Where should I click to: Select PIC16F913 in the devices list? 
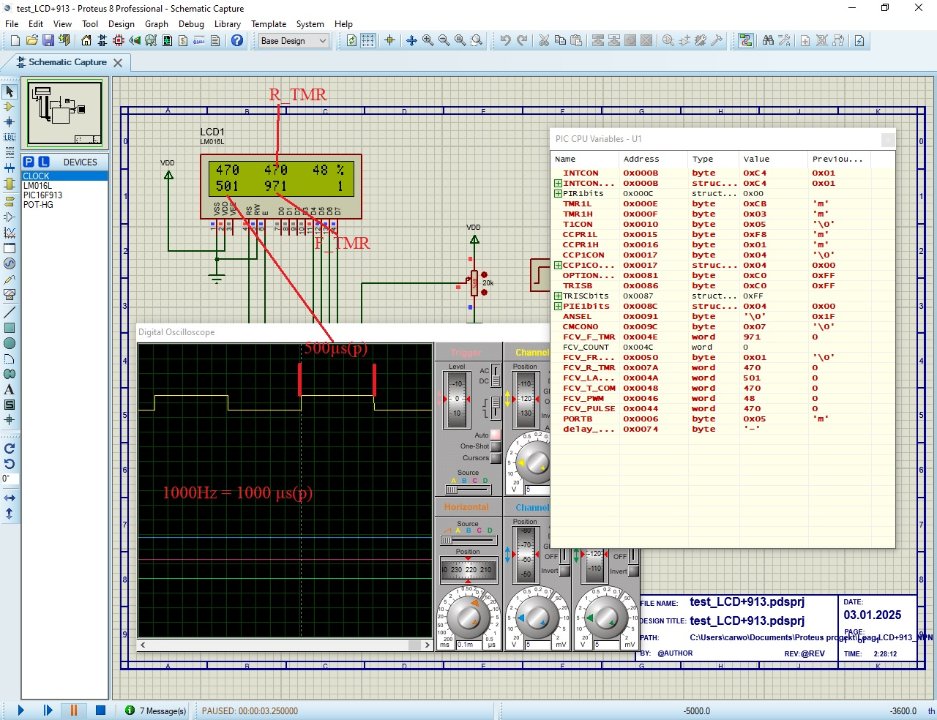pyautogui.click(x=43, y=196)
